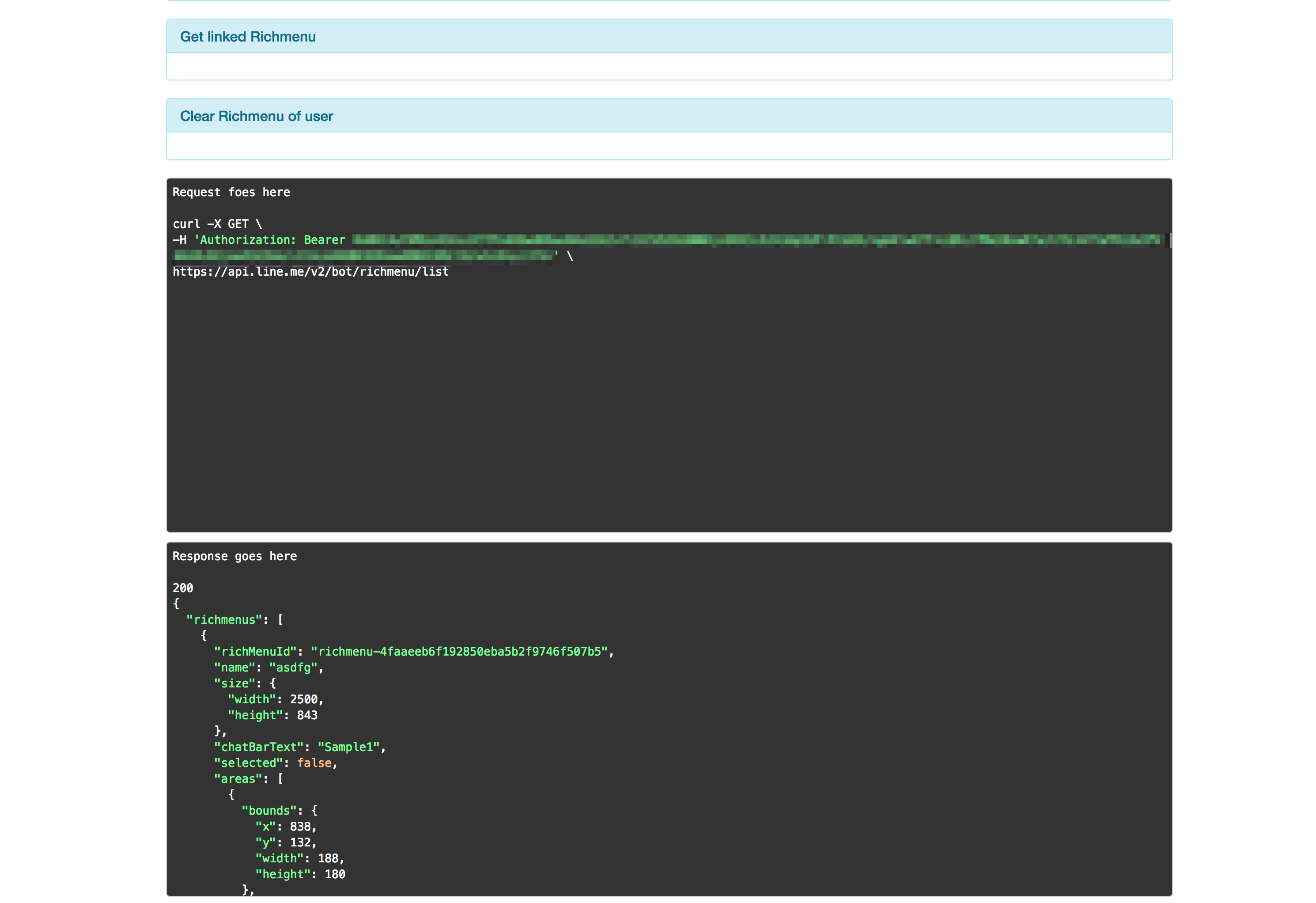Click the 'Response goes here' heading
The image size is (1316, 903).
tap(234, 556)
